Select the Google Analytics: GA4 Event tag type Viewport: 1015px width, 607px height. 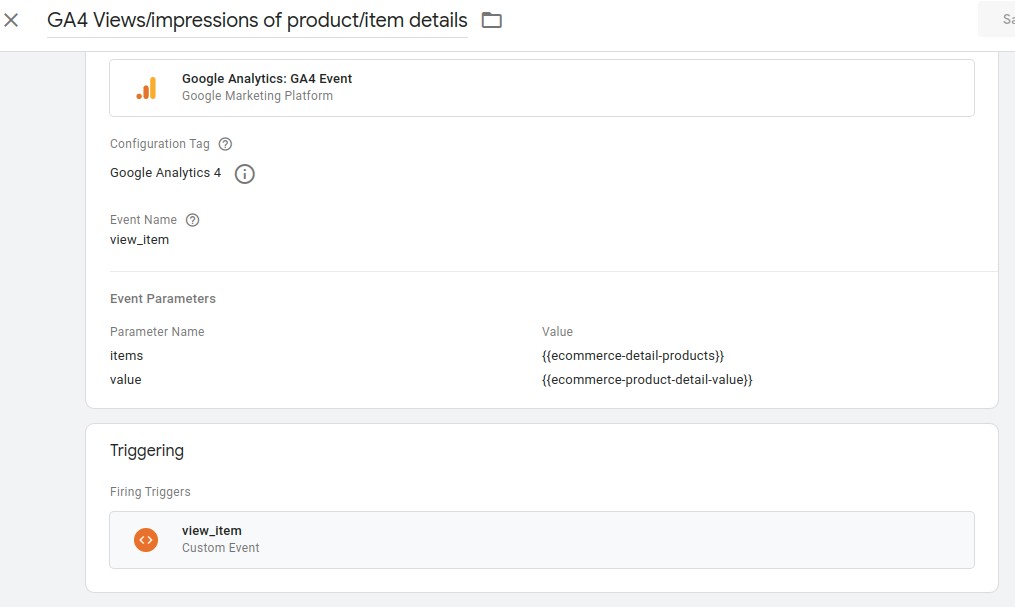tap(267, 79)
